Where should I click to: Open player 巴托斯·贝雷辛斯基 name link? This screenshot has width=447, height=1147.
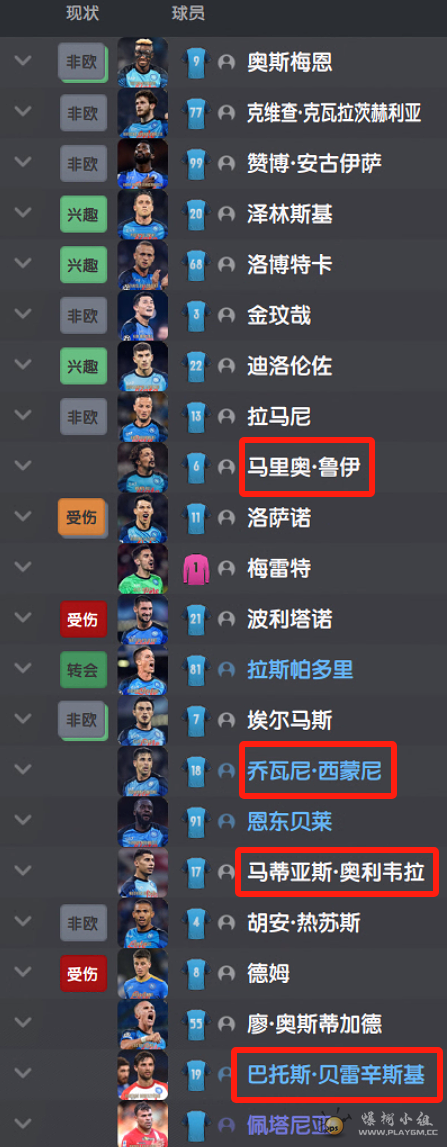336,1075
